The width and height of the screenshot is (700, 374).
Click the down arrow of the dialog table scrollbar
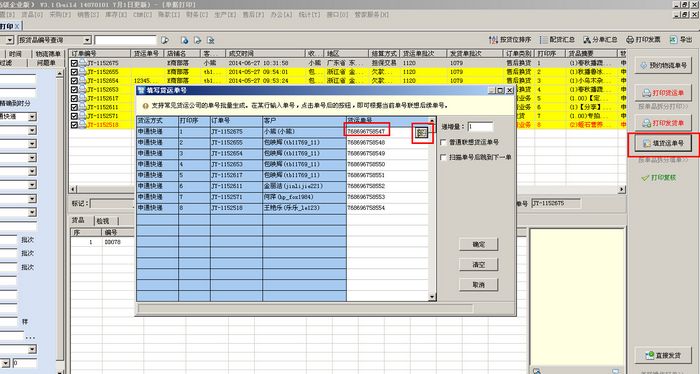(x=432, y=297)
